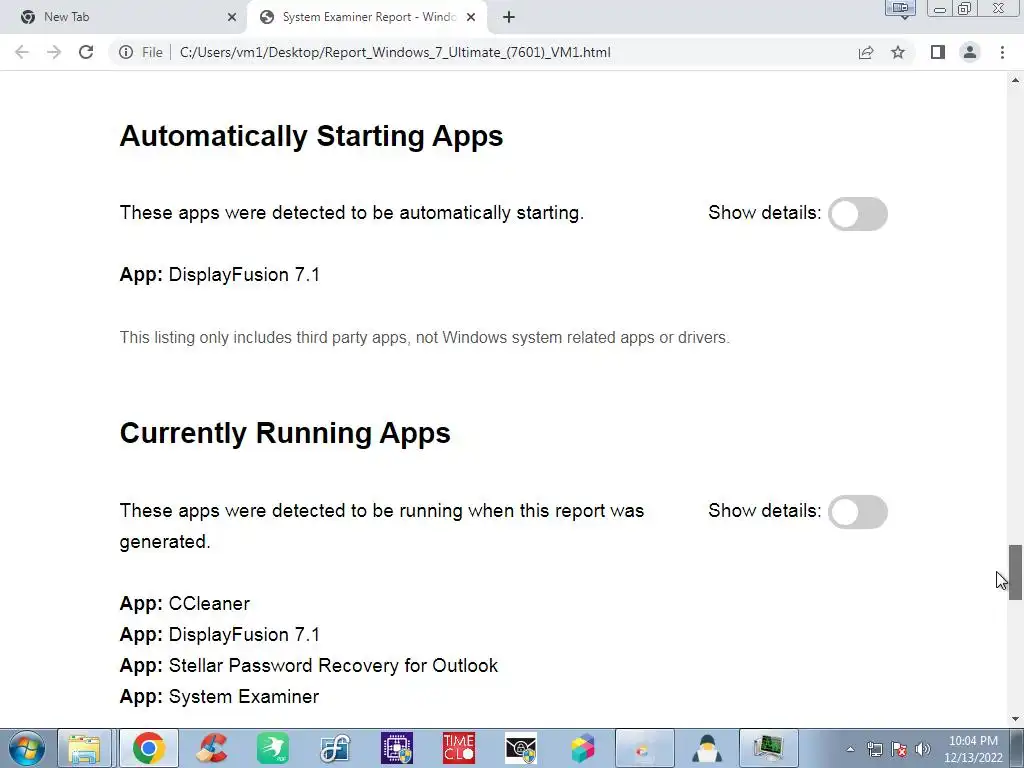Open the purple chip shield app on taskbar
This screenshot has height=768, width=1024.
tap(397, 748)
